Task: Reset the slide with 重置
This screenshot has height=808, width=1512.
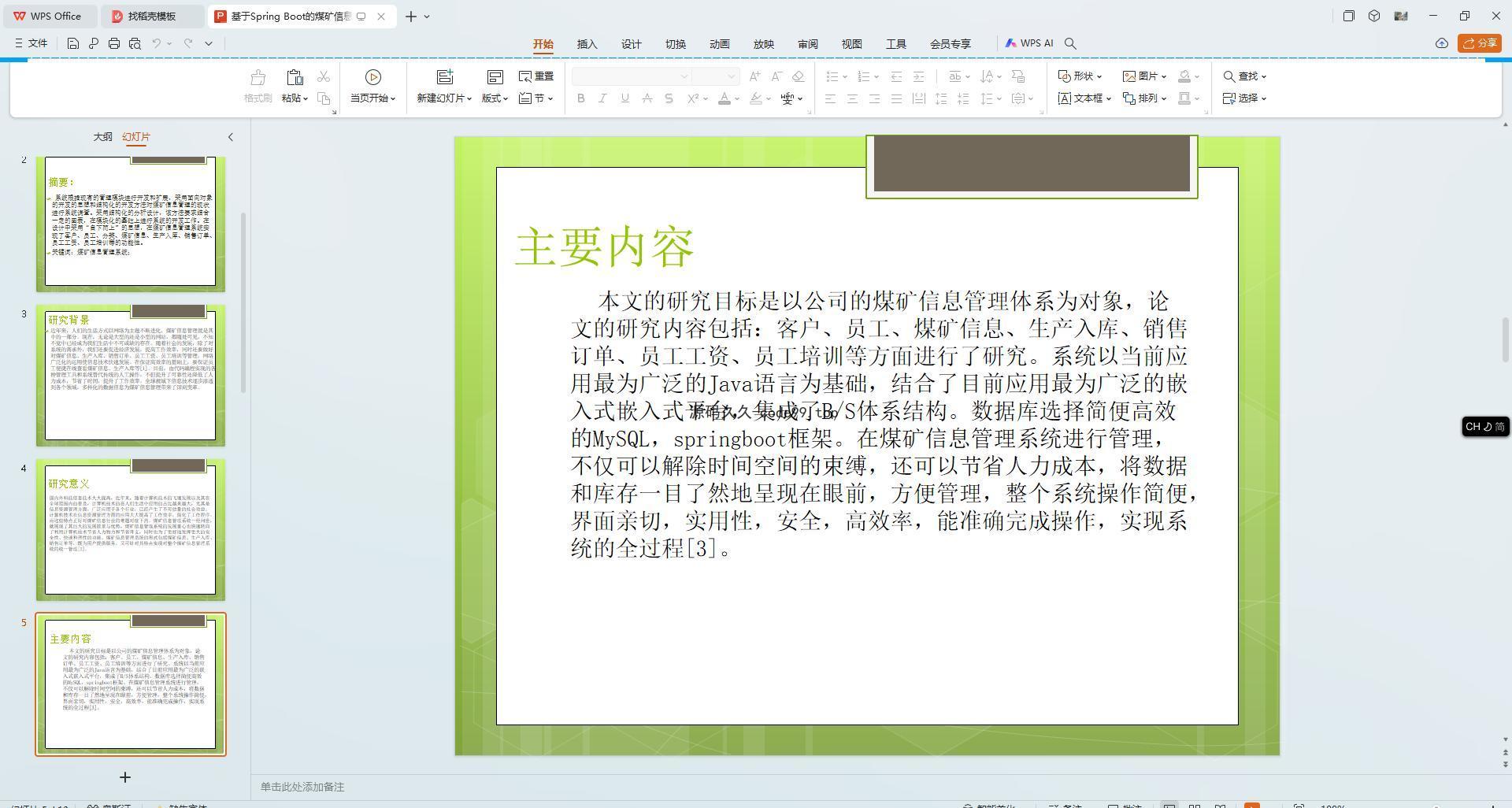Action: click(536, 76)
